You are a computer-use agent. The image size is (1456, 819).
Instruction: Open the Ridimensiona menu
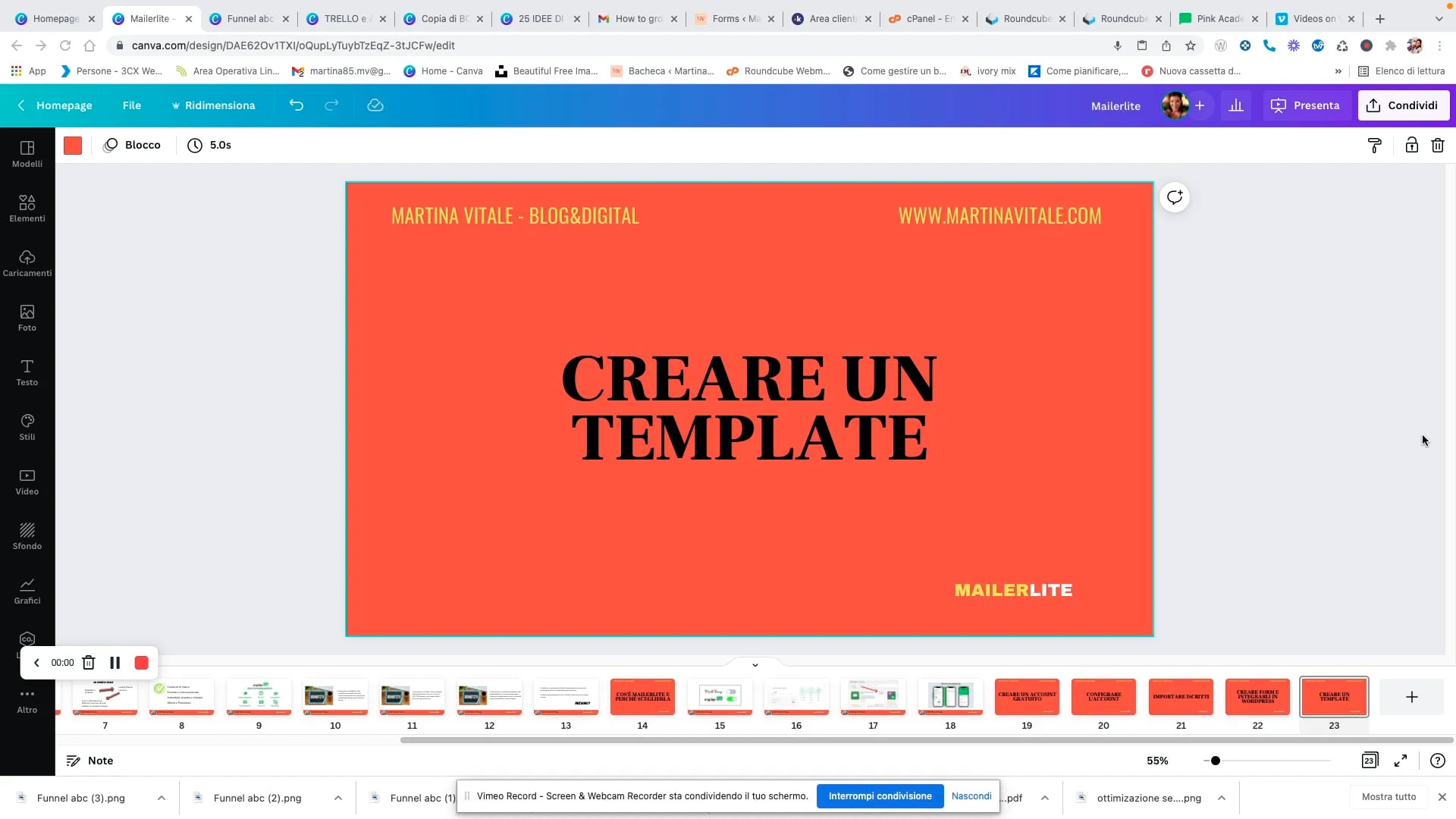[x=213, y=105]
